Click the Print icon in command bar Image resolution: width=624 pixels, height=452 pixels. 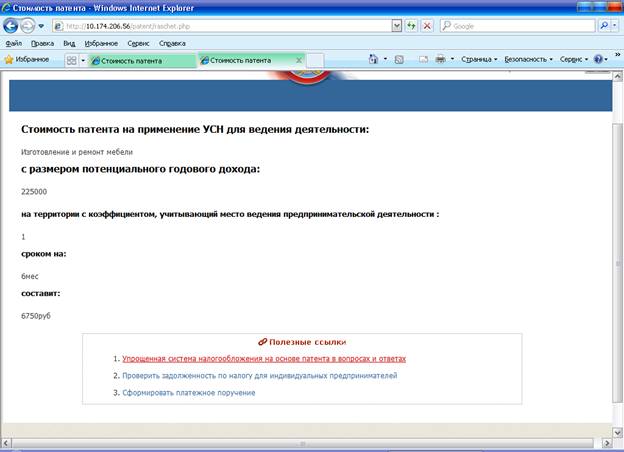(440, 60)
